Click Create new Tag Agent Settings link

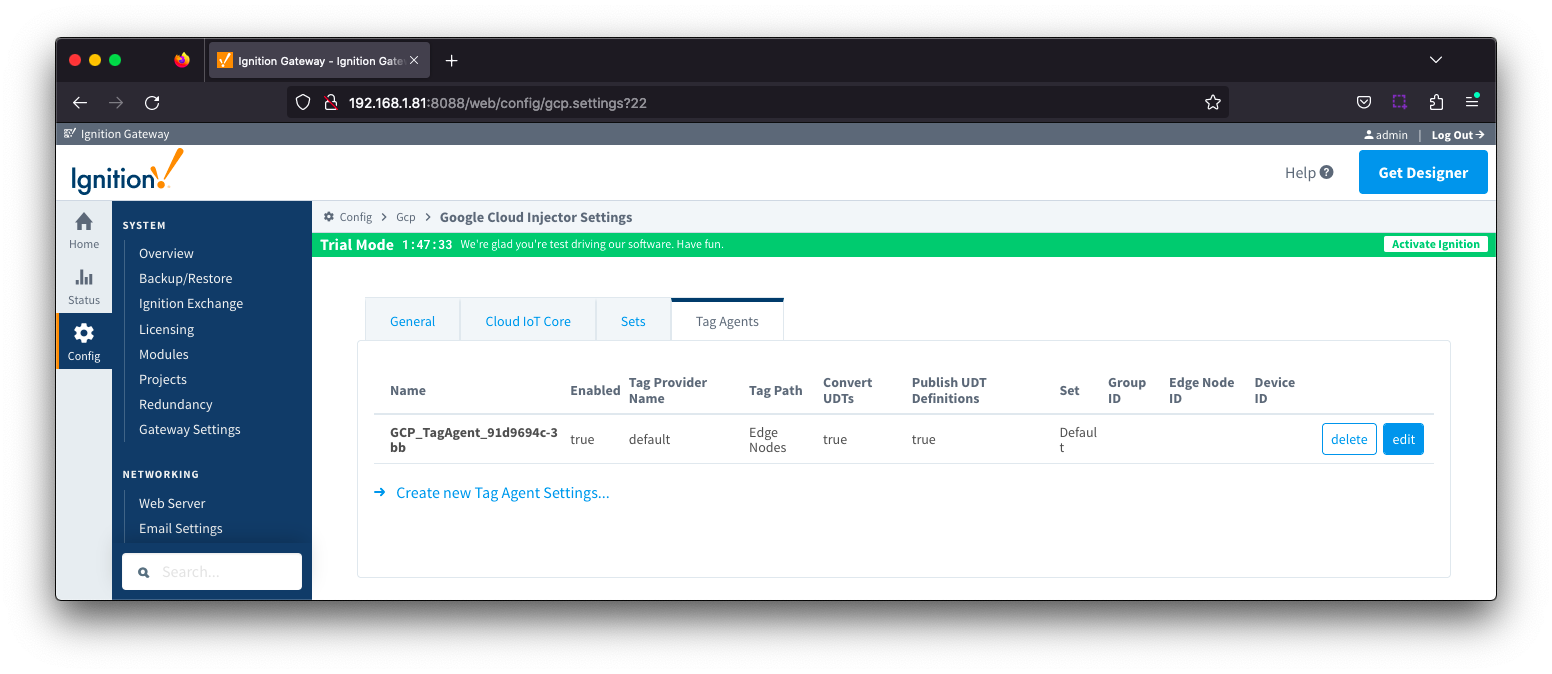pos(502,493)
